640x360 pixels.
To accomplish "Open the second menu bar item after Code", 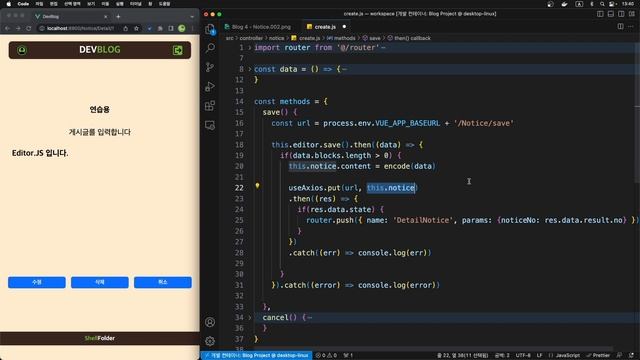I will click(53, 4).
